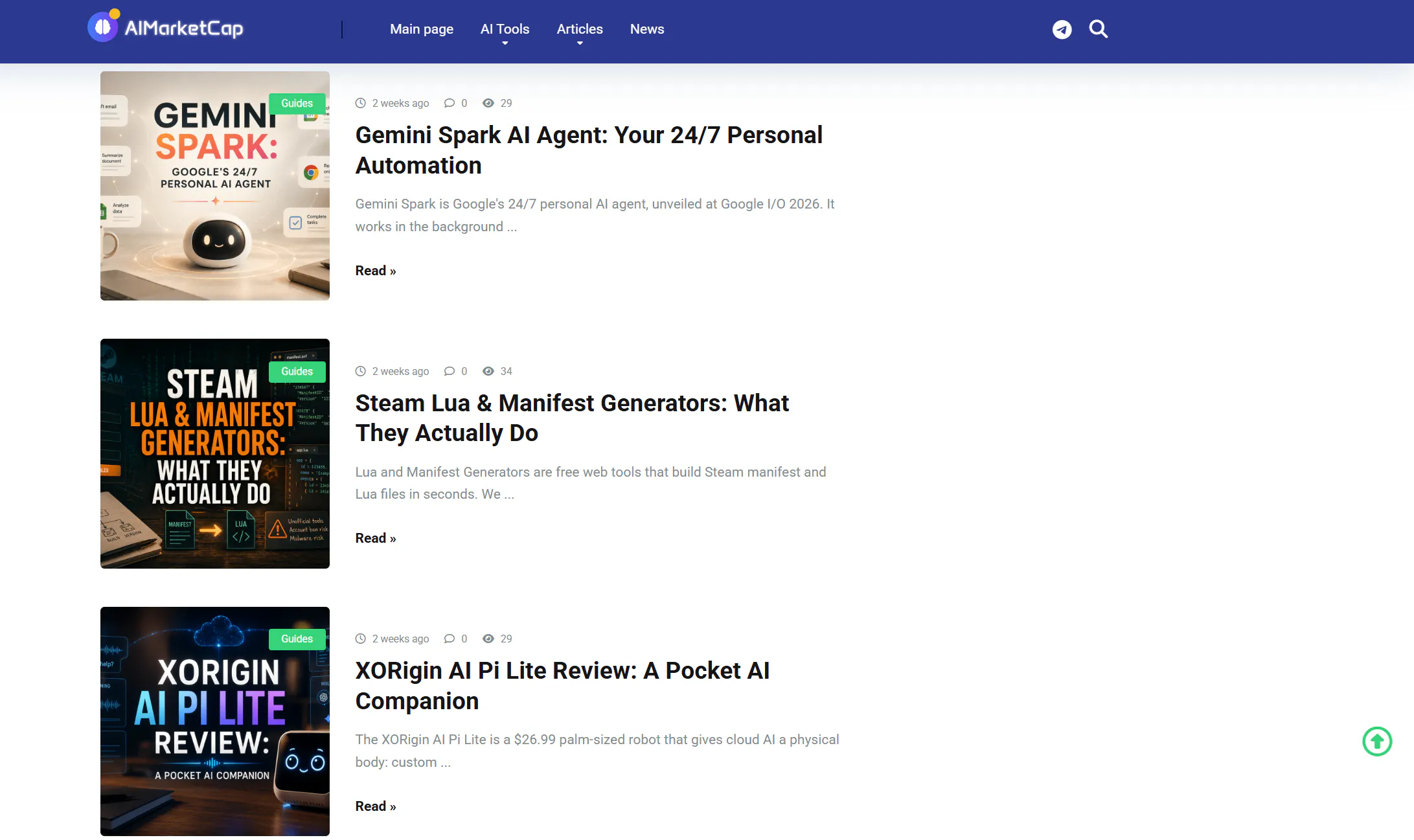Click the views eye icon on Gemini Spark post

(488, 103)
